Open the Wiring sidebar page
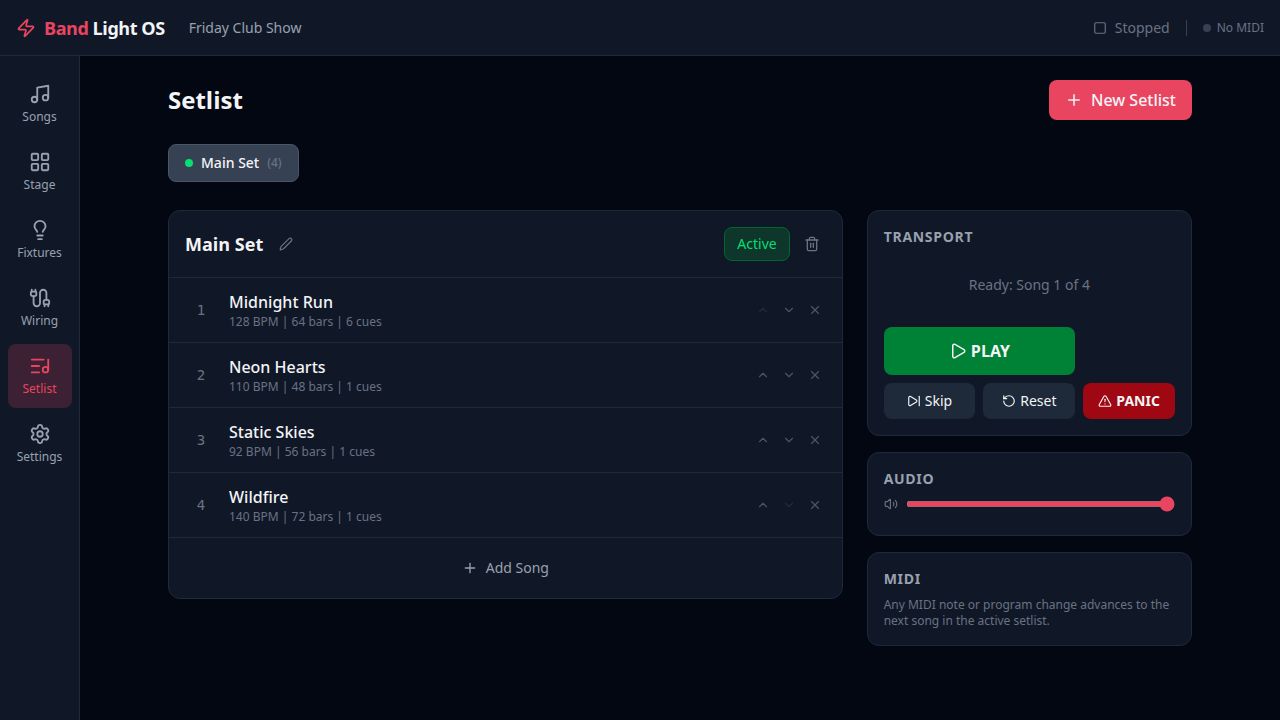The image size is (1280, 720). pyautogui.click(x=40, y=308)
